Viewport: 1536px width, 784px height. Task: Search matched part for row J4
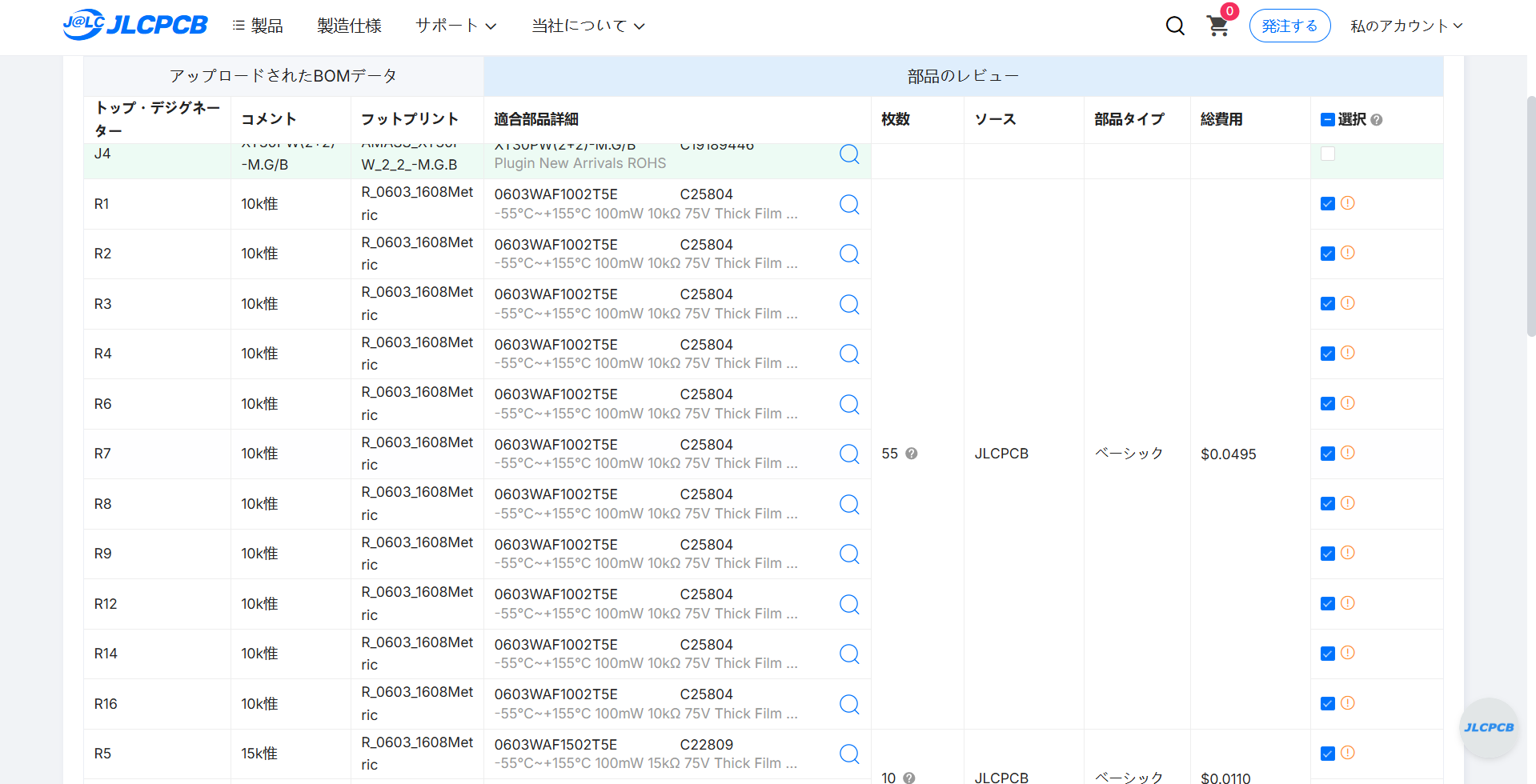(849, 154)
